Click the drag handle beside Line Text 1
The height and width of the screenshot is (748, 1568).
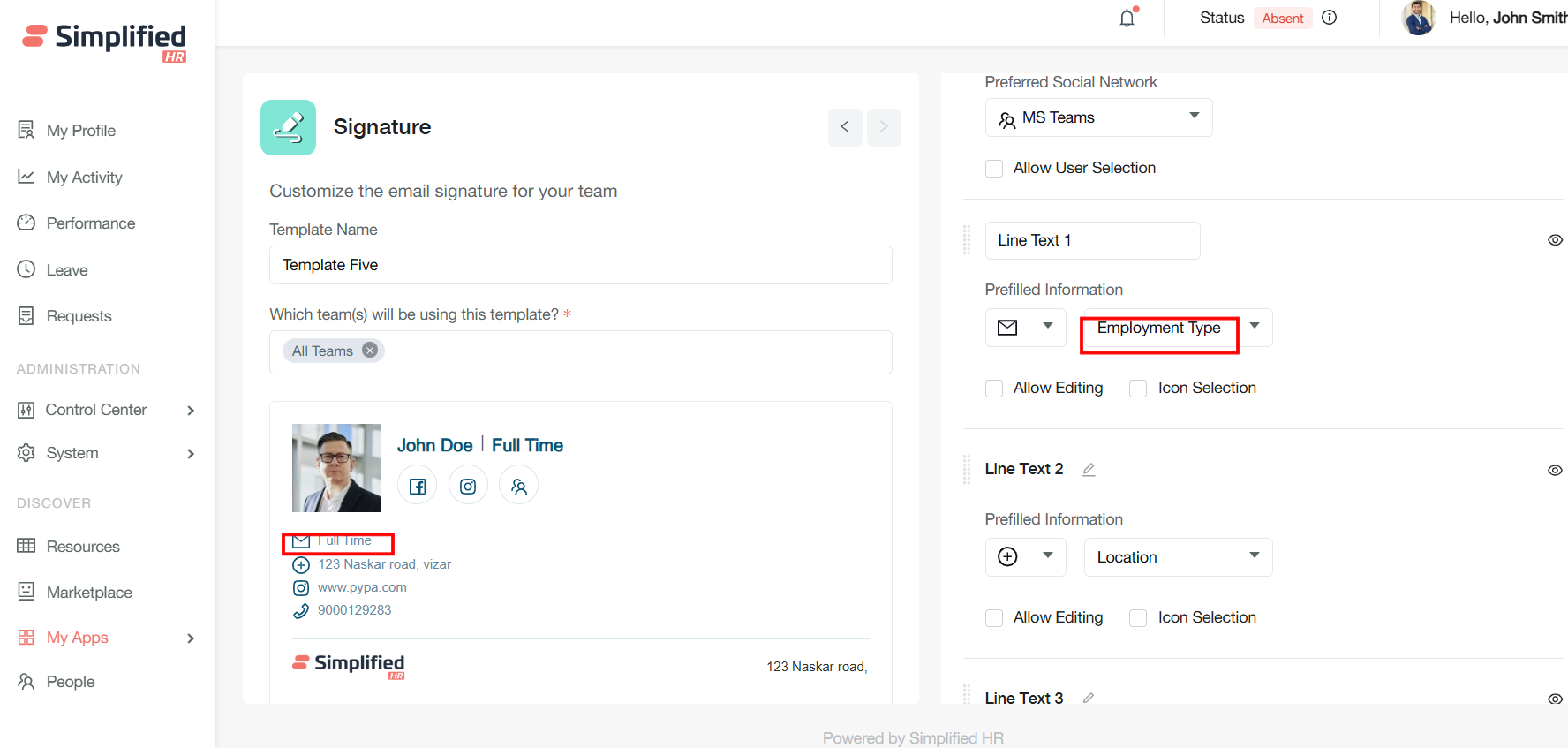click(967, 240)
